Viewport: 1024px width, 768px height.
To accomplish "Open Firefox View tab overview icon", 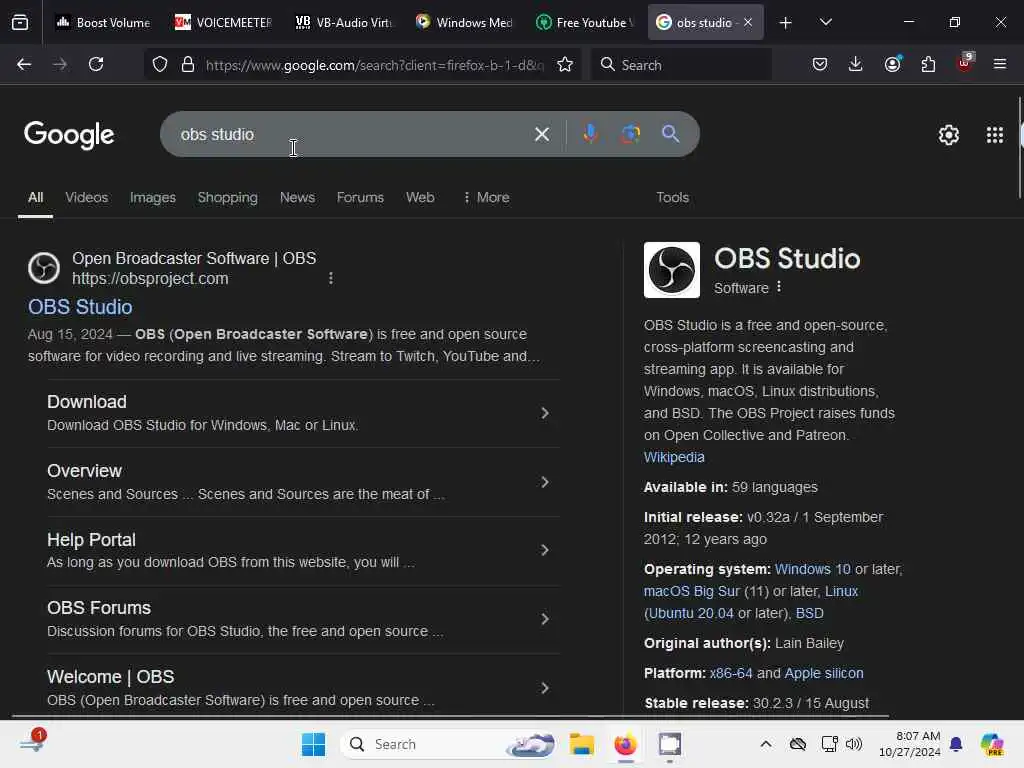I will [20, 22].
